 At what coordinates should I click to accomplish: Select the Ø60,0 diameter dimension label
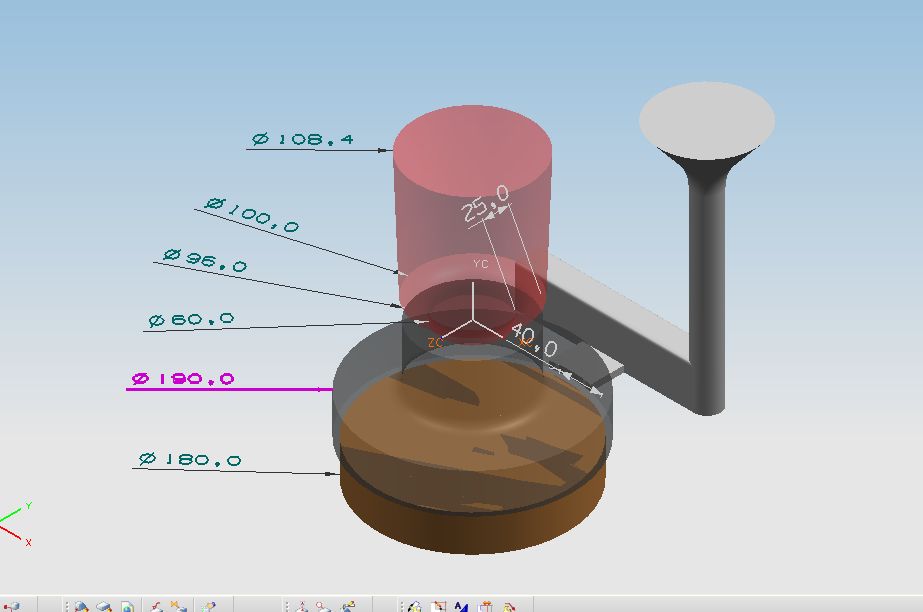coord(191,320)
